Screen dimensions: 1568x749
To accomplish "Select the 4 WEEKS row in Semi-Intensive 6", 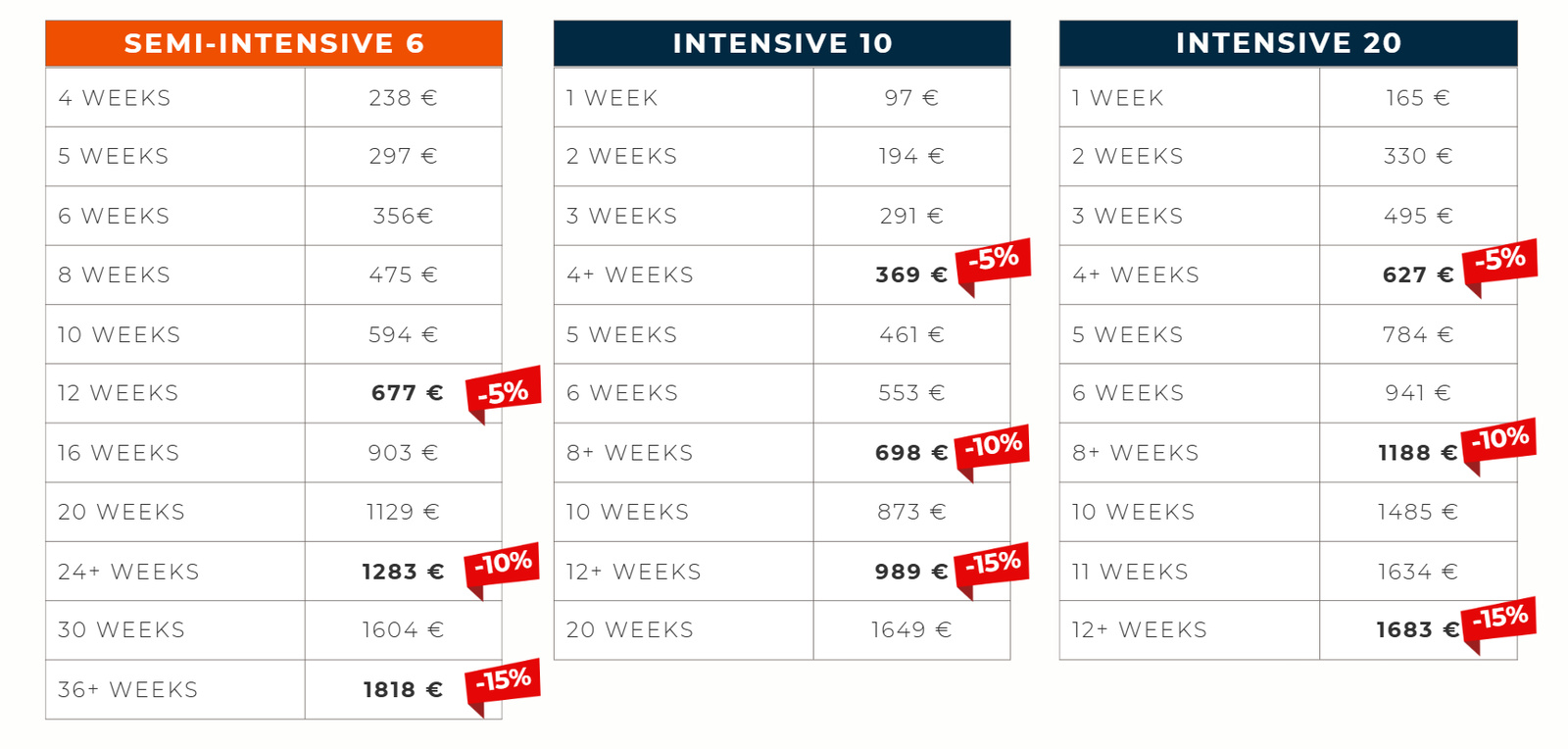I will (x=273, y=97).
